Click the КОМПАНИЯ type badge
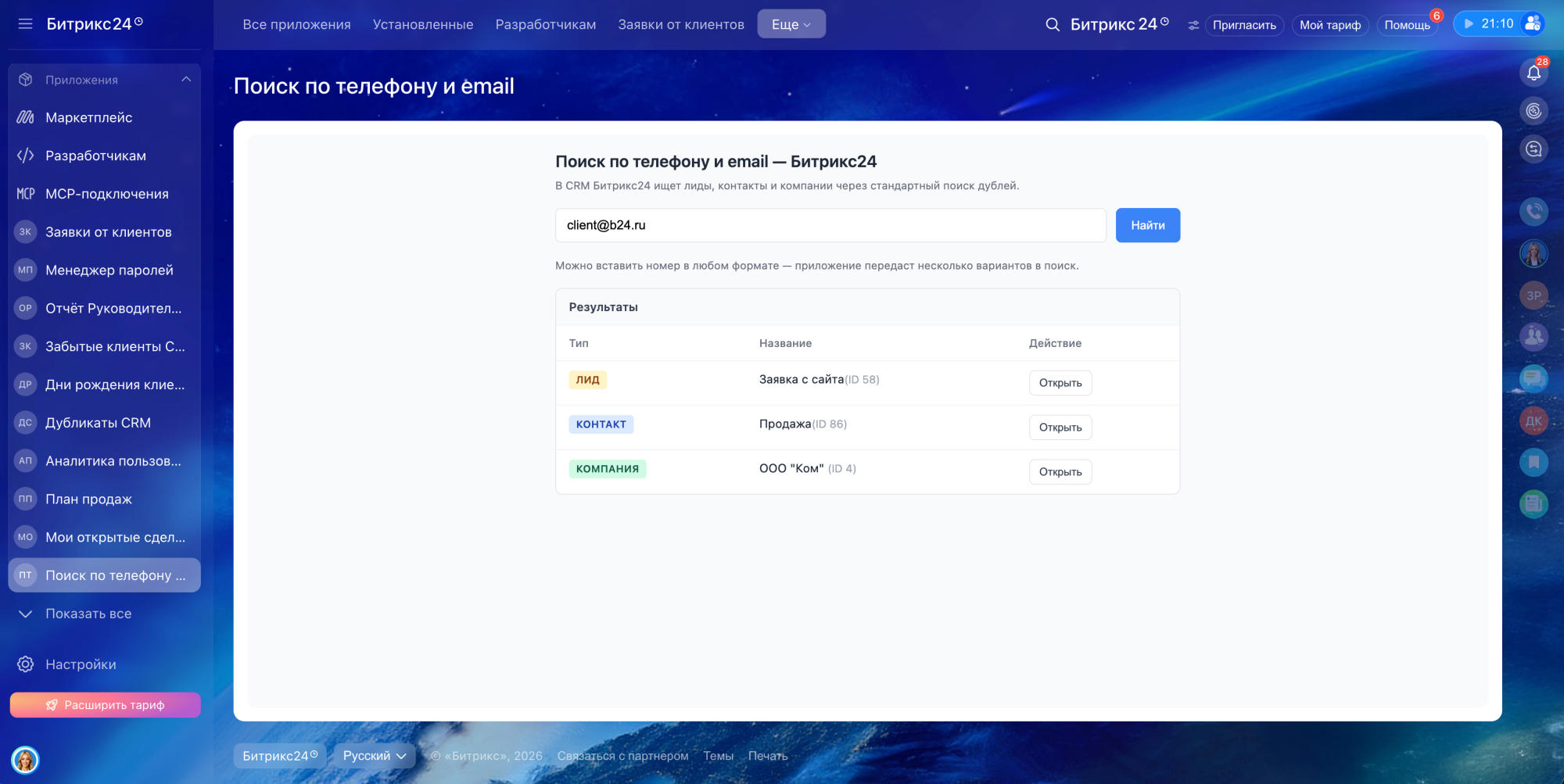 (x=608, y=469)
